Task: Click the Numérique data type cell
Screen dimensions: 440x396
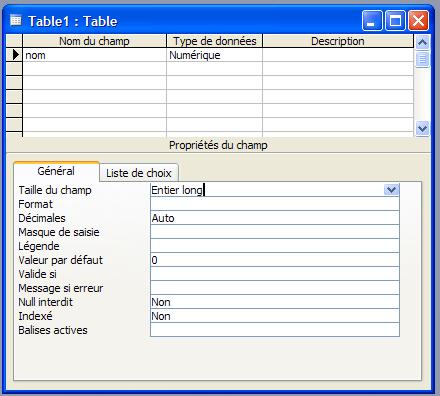Action: click(214, 55)
